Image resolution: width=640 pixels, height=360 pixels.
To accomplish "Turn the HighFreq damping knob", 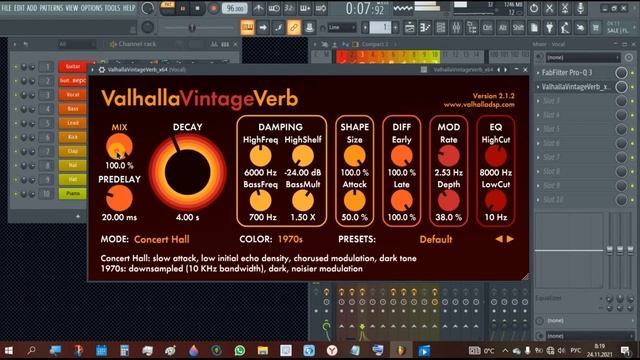I will [x=260, y=156].
